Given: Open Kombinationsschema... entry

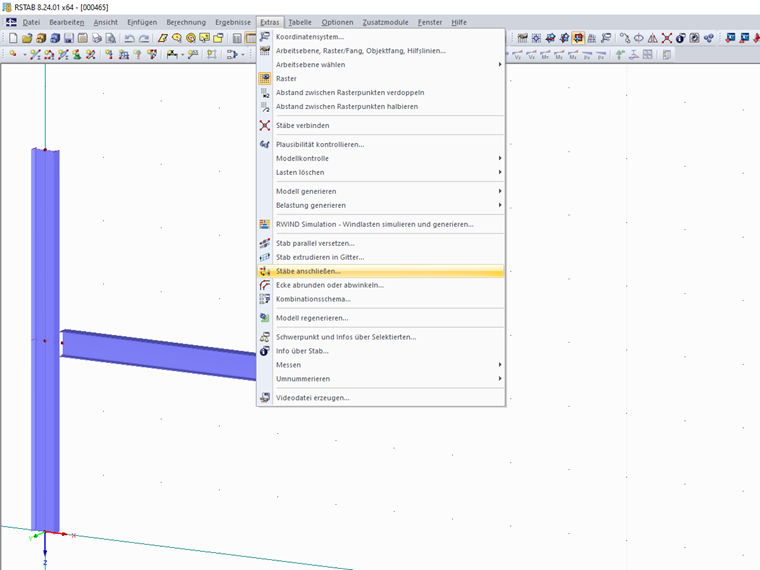Looking at the screenshot, I should [x=380, y=299].
